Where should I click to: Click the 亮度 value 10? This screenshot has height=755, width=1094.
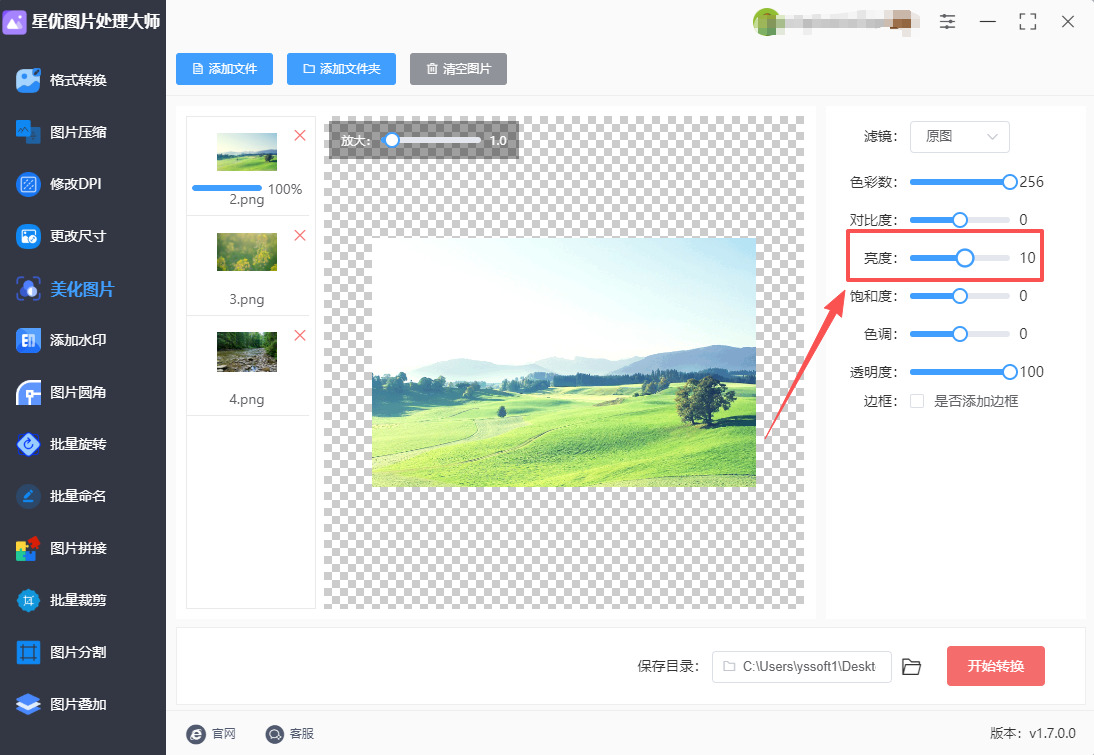[1027, 258]
